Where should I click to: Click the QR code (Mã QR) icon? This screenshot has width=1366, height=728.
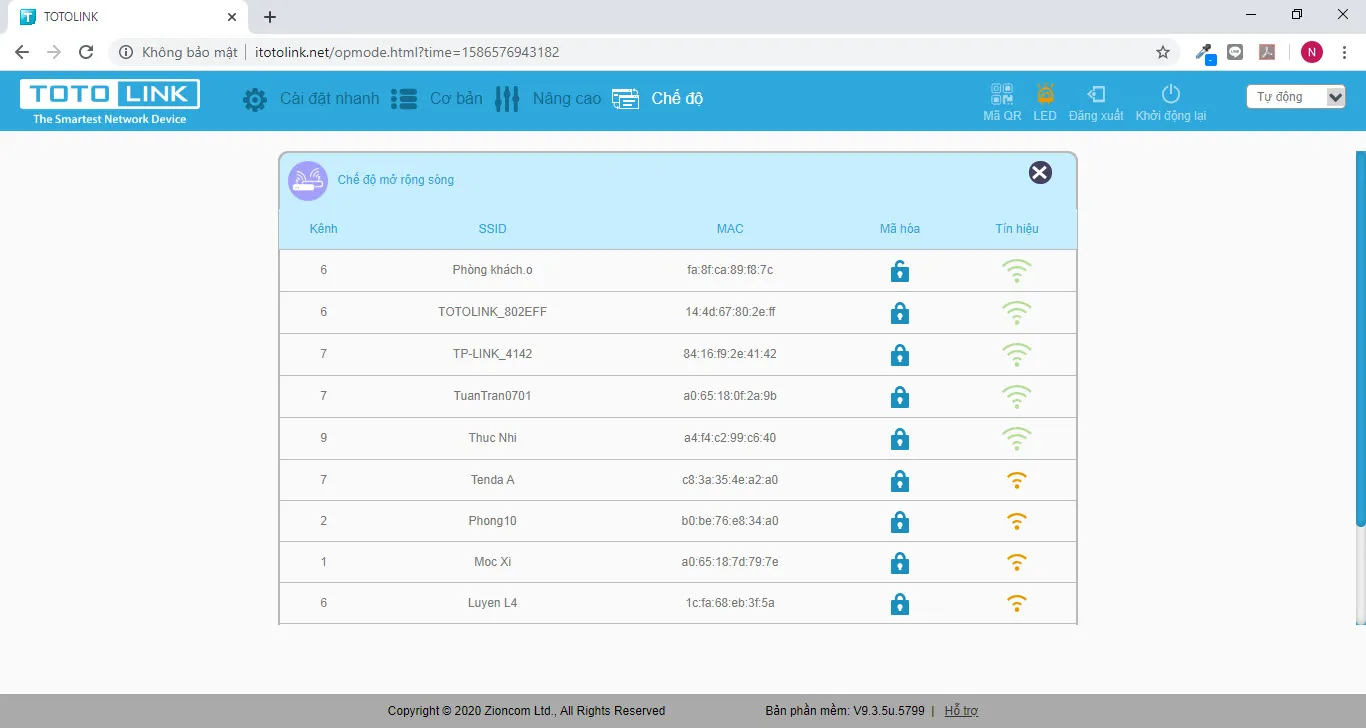[1001, 96]
